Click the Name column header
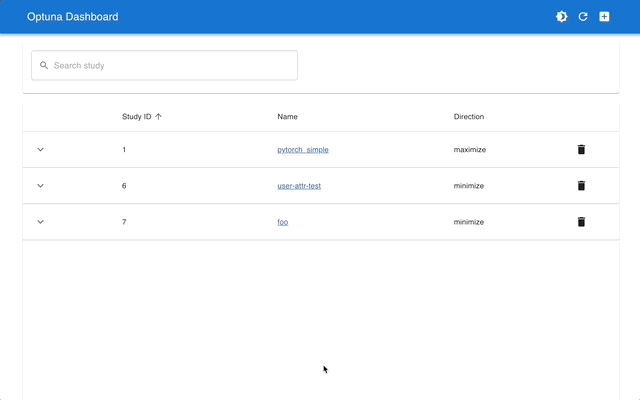This screenshot has width=640, height=400. pos(287,117)
